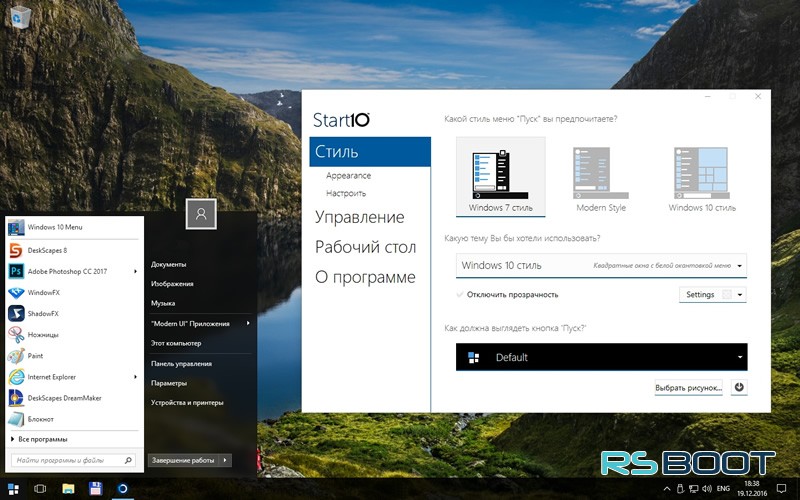Viewport: 800px width, 500px height.
Task: Open the Appearance subsection
Action: tap(348, 176)
